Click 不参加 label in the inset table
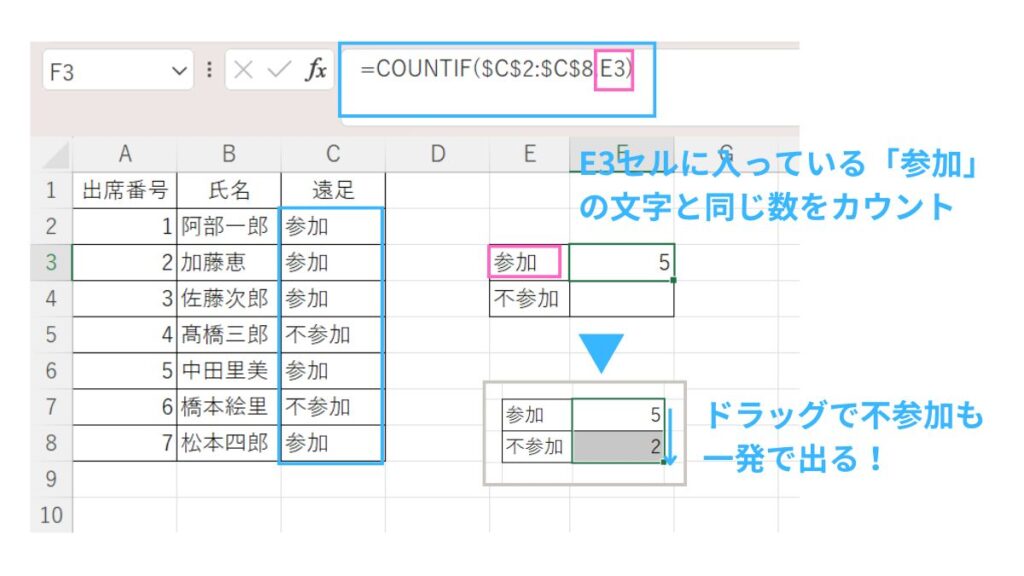 tap(537, 447)
